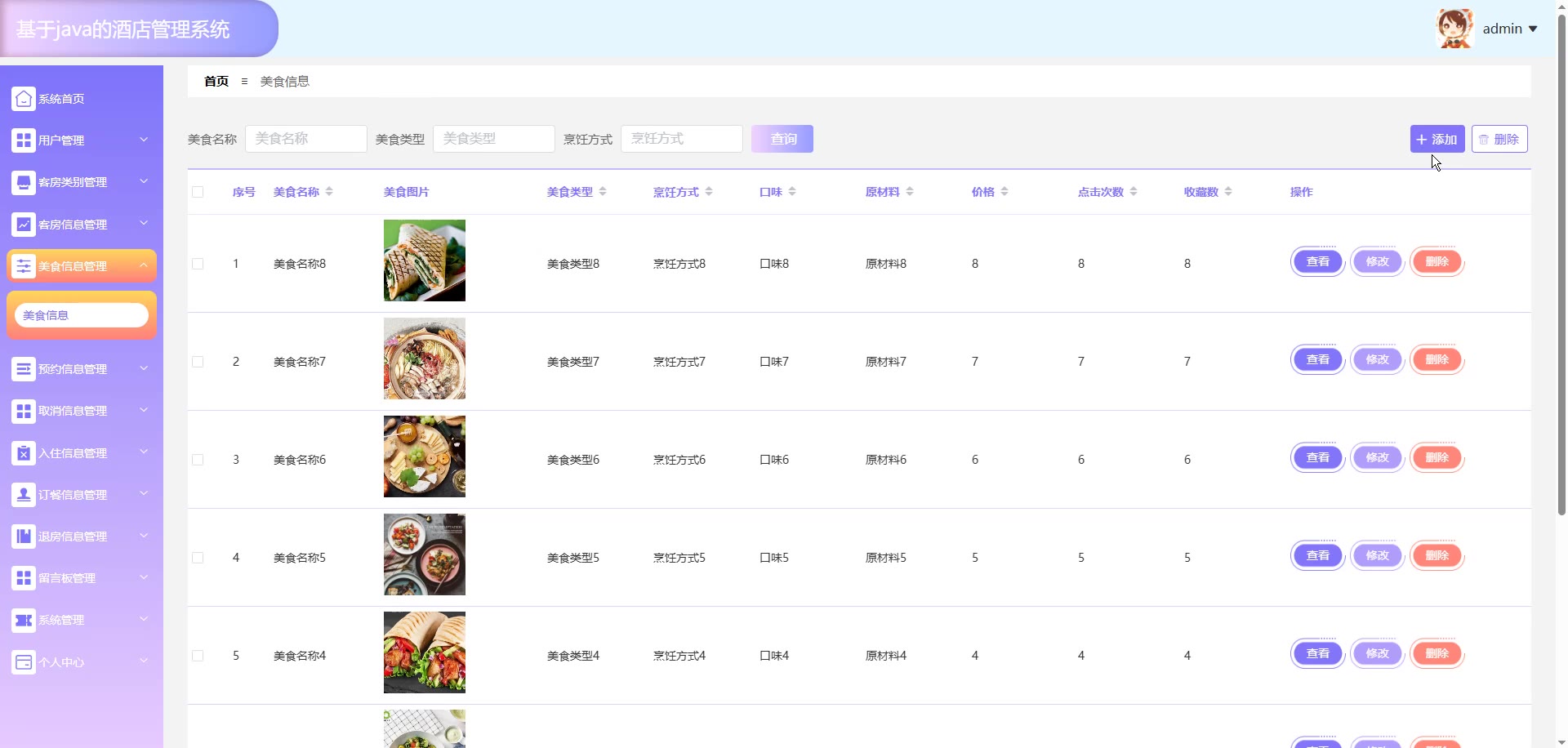The height and width of the screenshot is (748, 1568).
Task: Click the 系统管理 ticket icon
Action: pos(24,621)
